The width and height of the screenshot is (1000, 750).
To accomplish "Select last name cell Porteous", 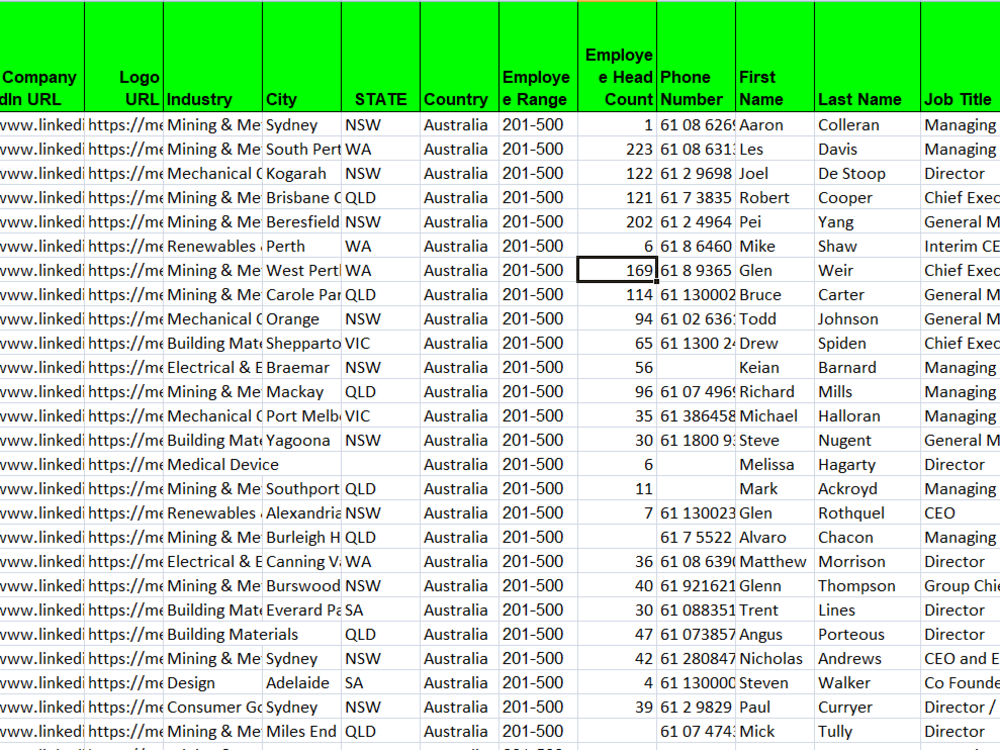I will [x=867, y=634].
